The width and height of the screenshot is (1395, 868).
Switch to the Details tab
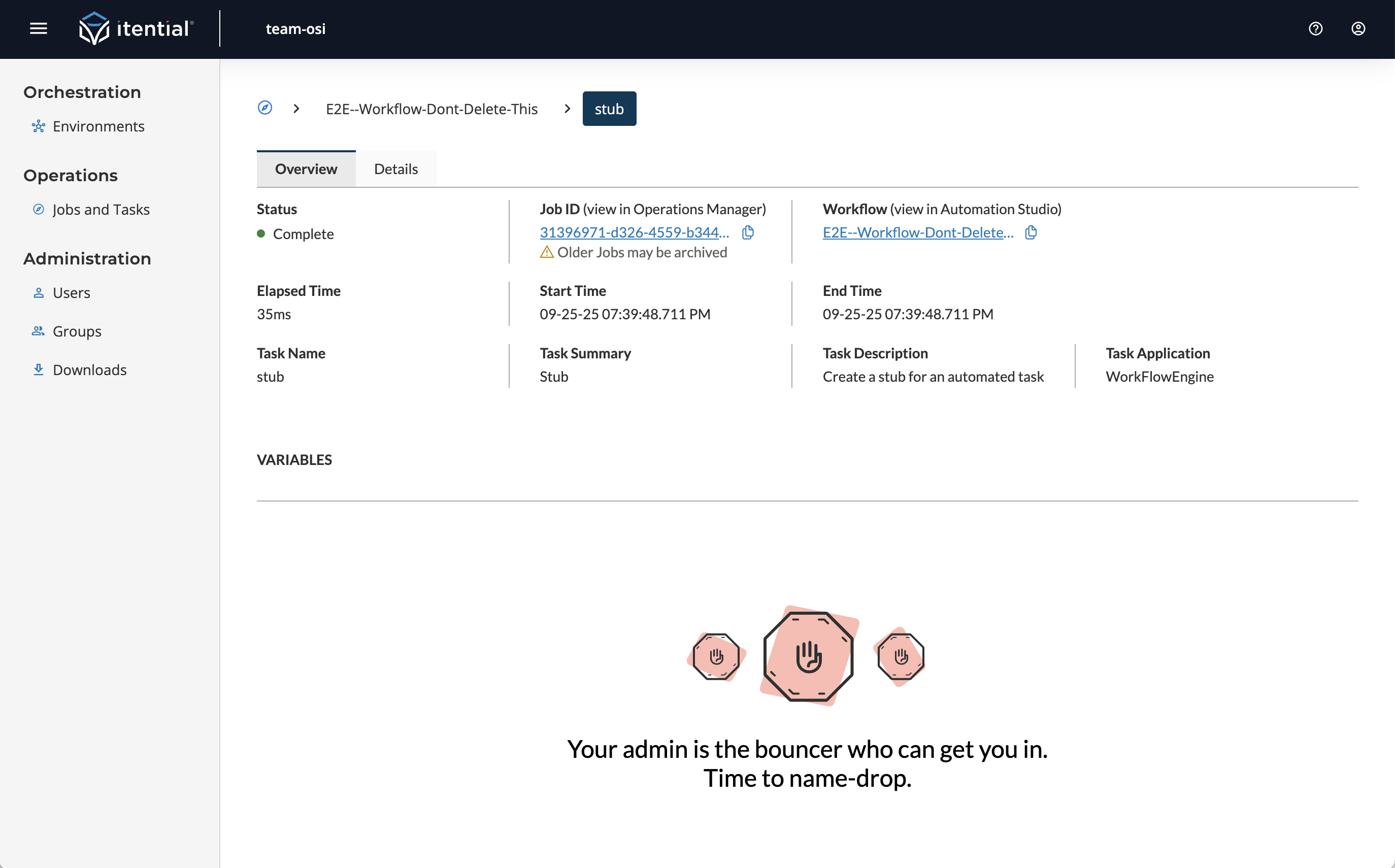click(395, 169)
